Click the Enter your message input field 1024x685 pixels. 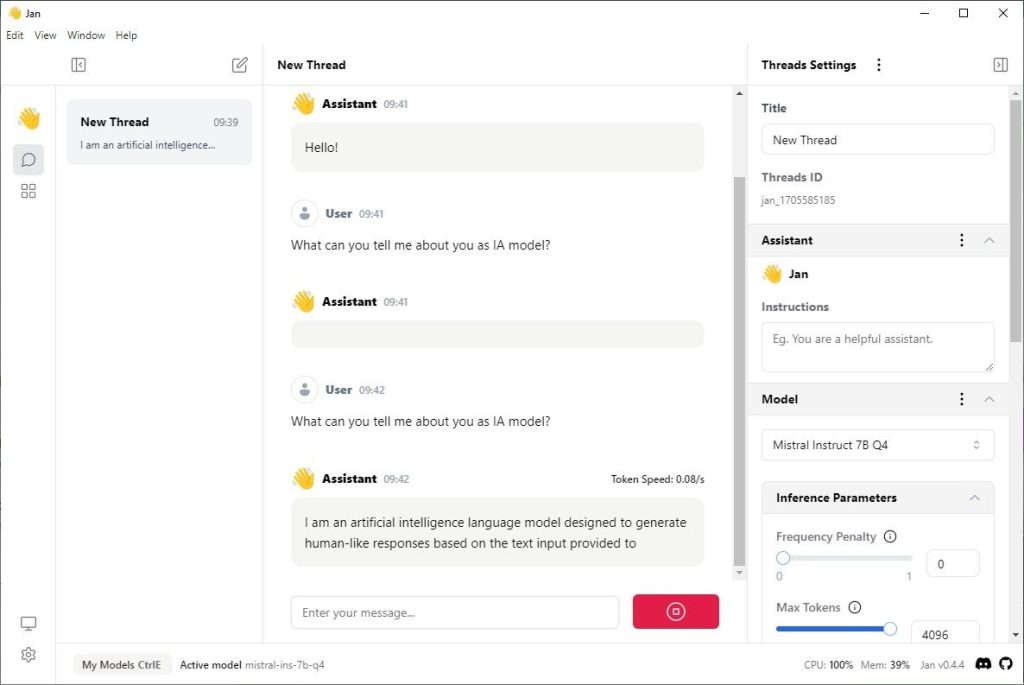455,612
